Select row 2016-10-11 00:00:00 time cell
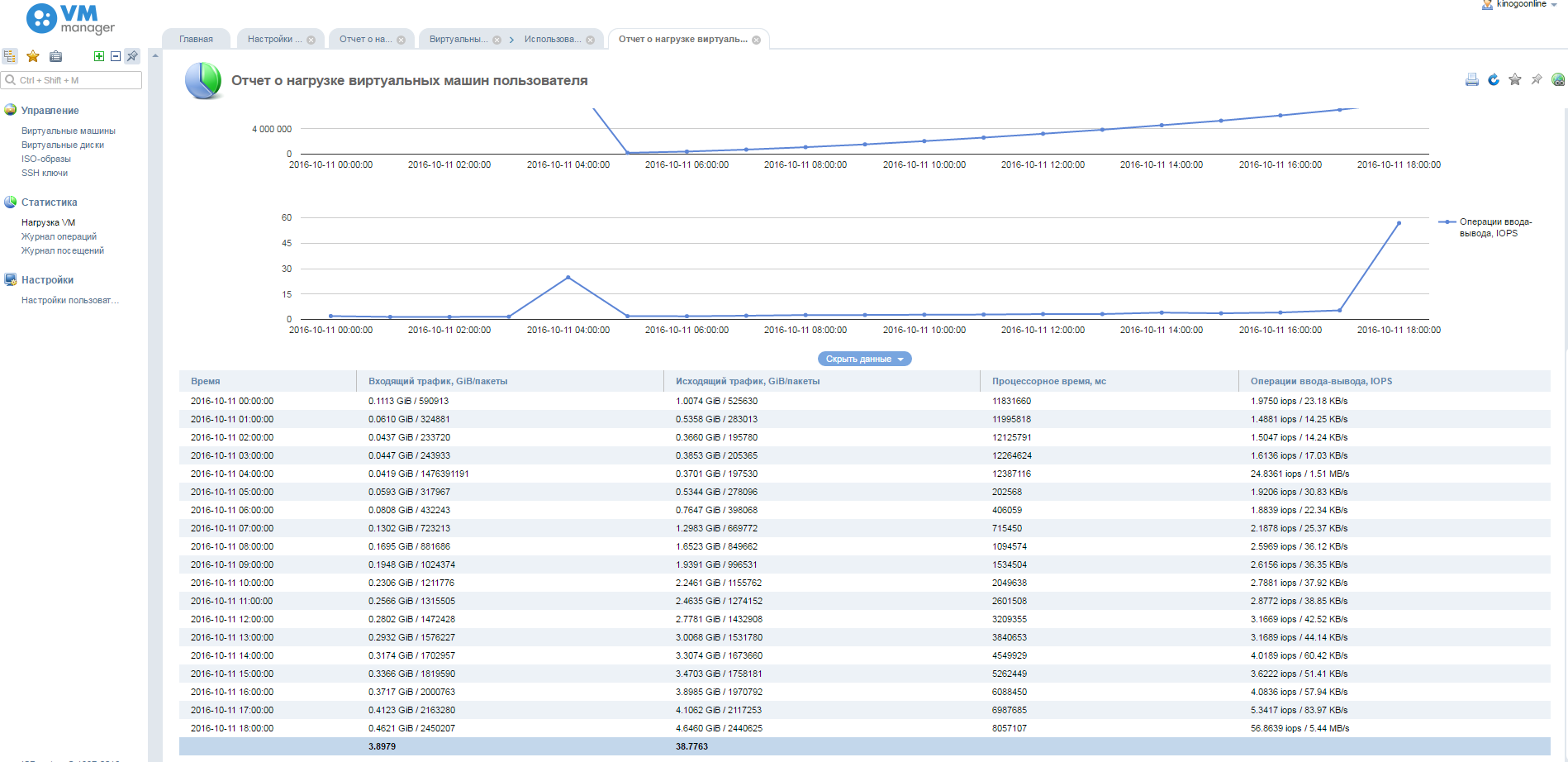Image resolution: width=1568 pixels, height=762 pixels. 232,401
